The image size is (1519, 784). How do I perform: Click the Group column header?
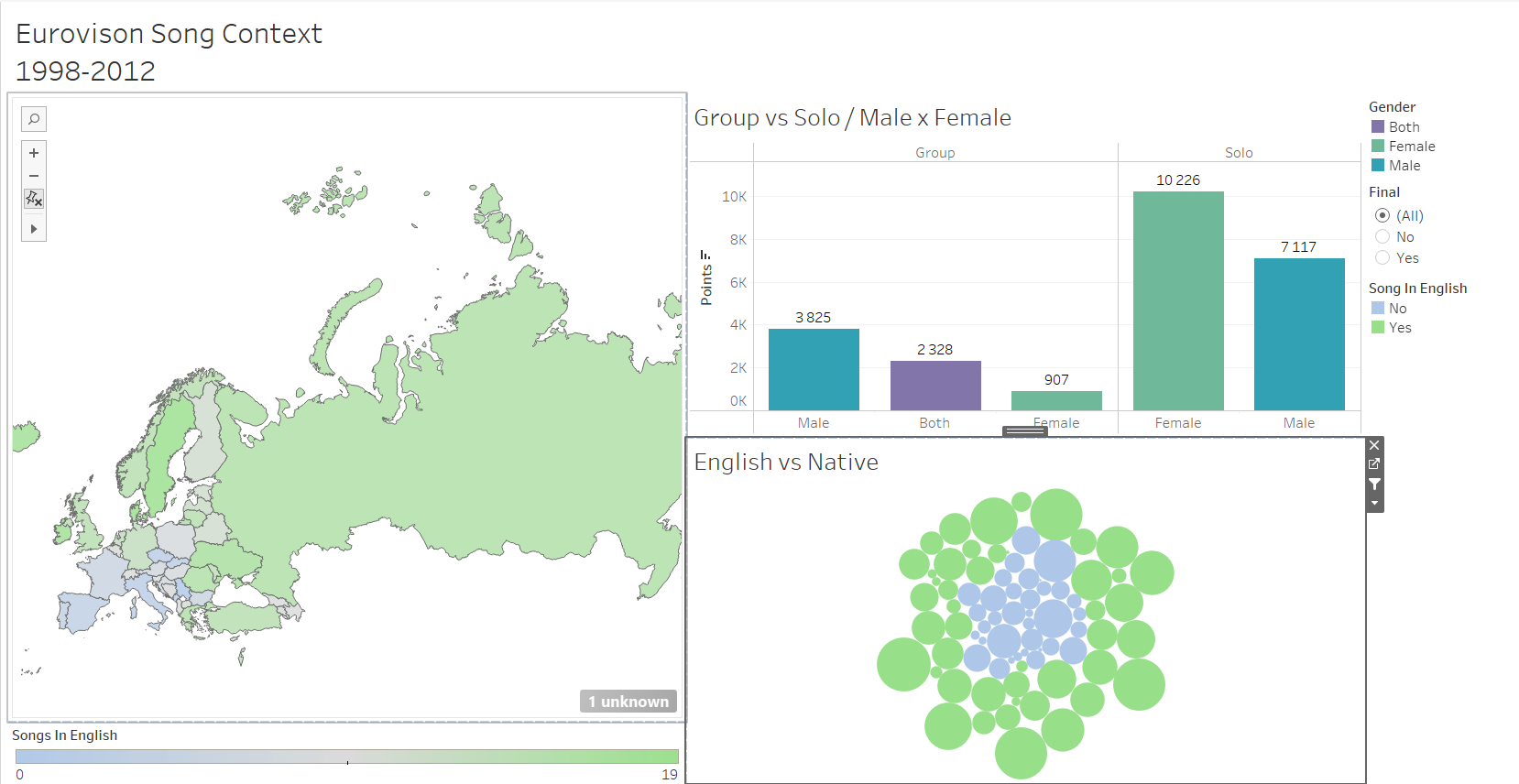click(934, 153)
